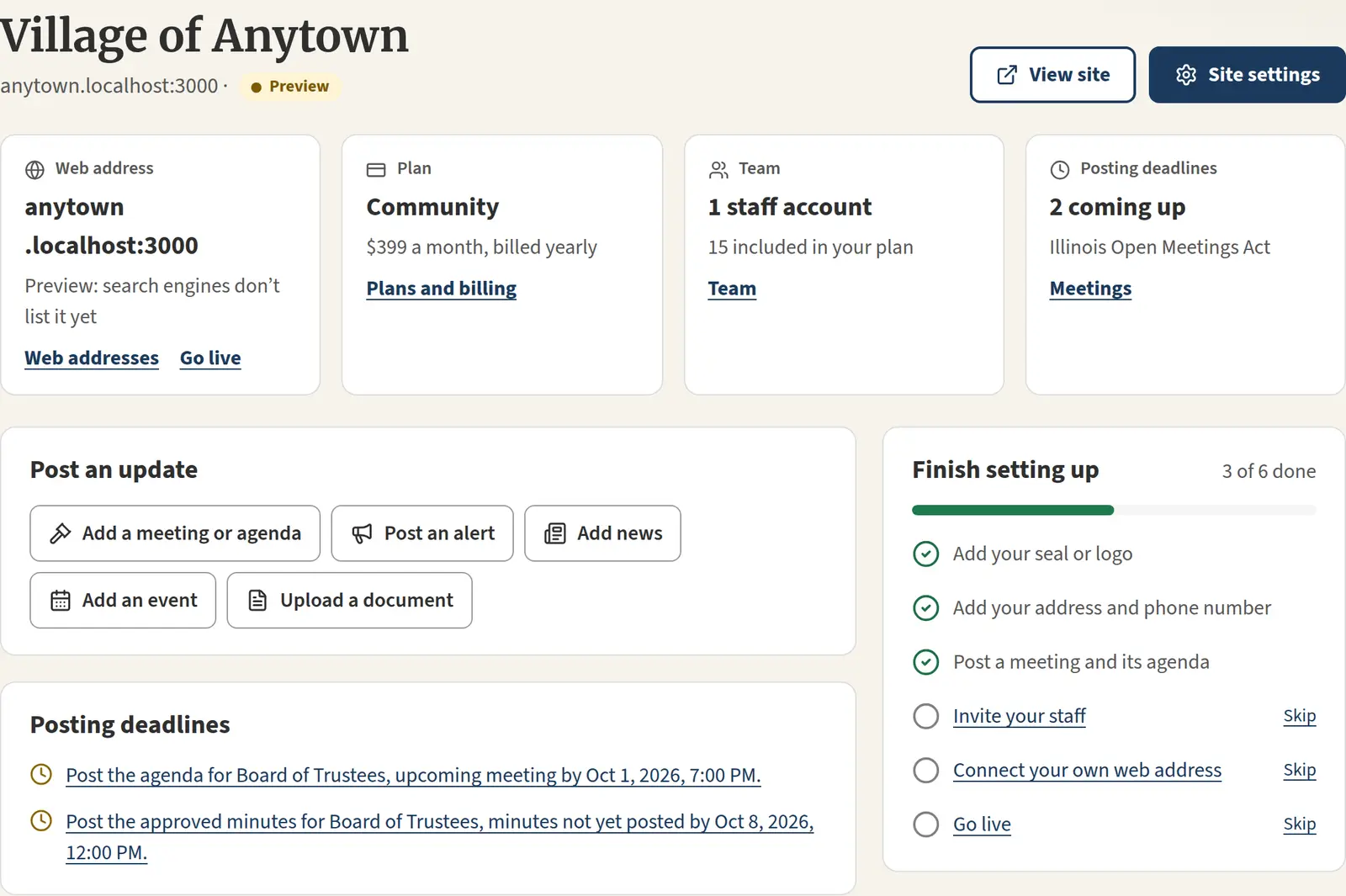
Task: Open the approved minutes deadline link
Action: [439, 836]
